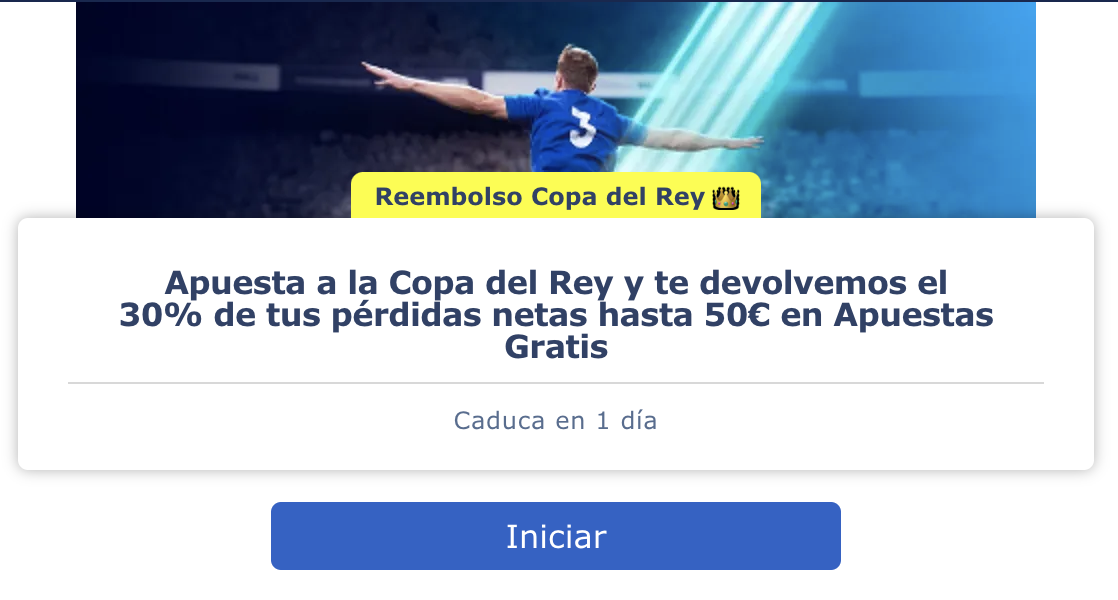Click the crown emoji on yellow badge
The width and height of the screenshot is (1118, 600).
click(726, 197)
